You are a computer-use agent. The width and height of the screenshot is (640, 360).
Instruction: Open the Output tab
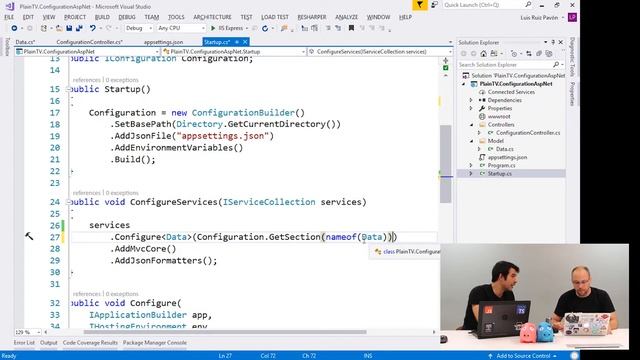(49, 343)
